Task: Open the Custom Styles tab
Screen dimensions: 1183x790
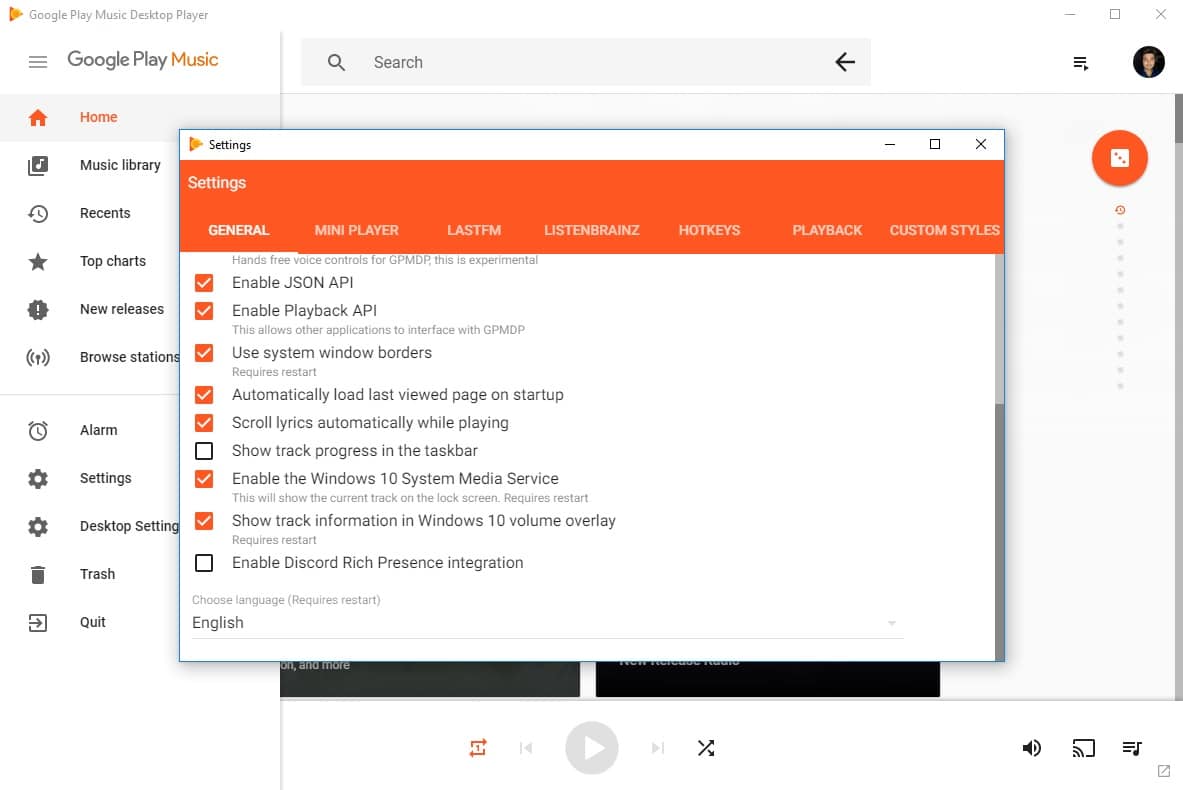Action: tap(945, 230)
